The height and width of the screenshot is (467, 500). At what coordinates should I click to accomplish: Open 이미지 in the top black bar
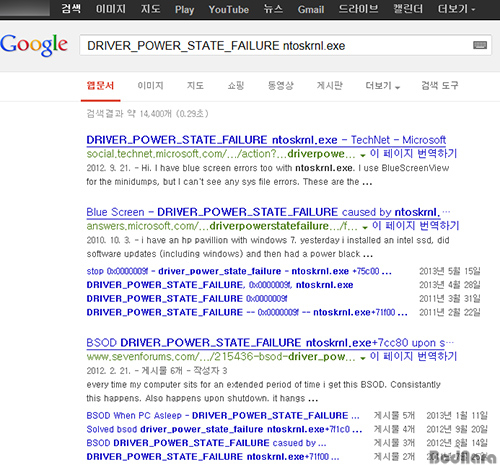pos(111,9)
